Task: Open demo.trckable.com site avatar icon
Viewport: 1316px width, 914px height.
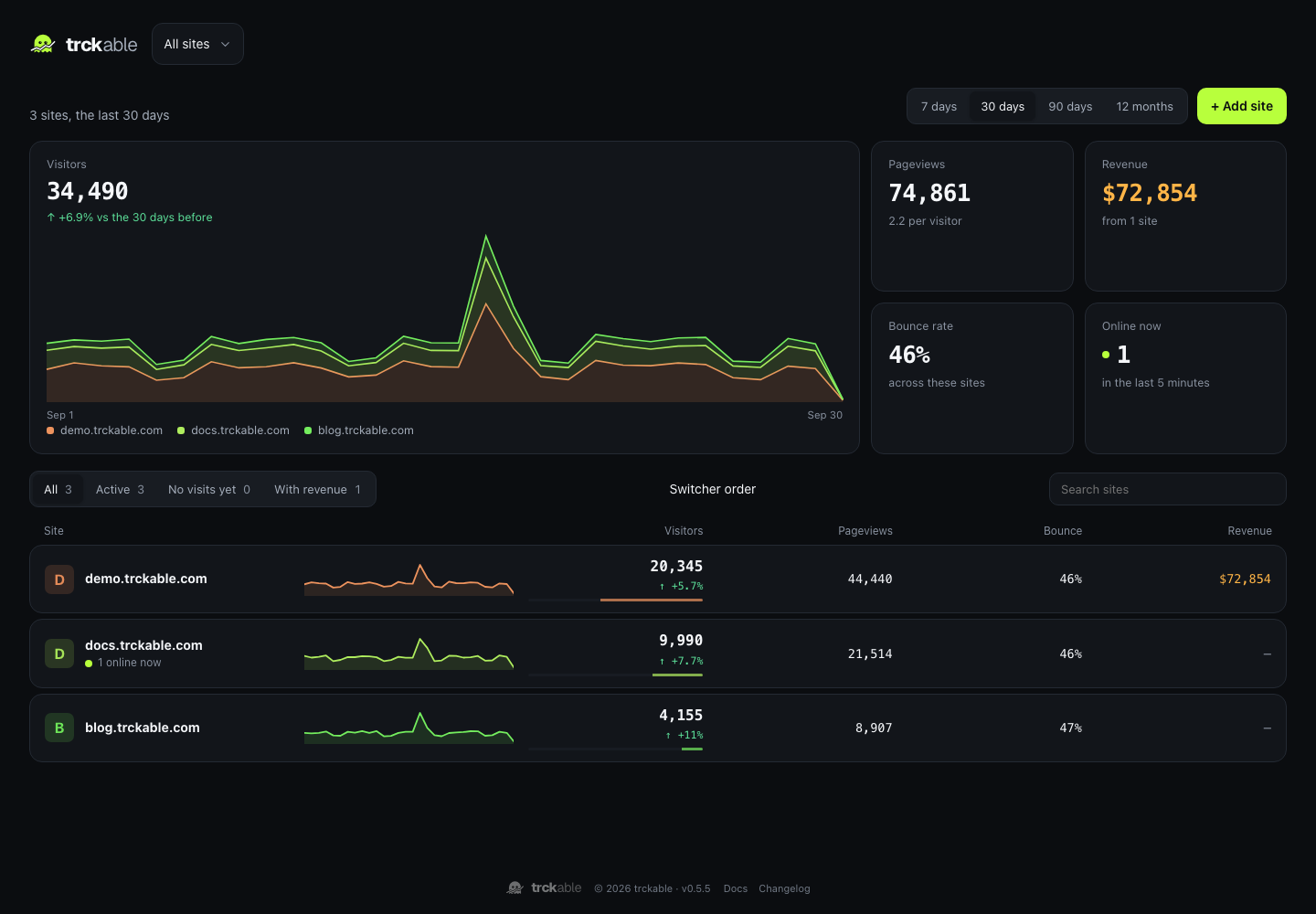Action: click(59, 579)
